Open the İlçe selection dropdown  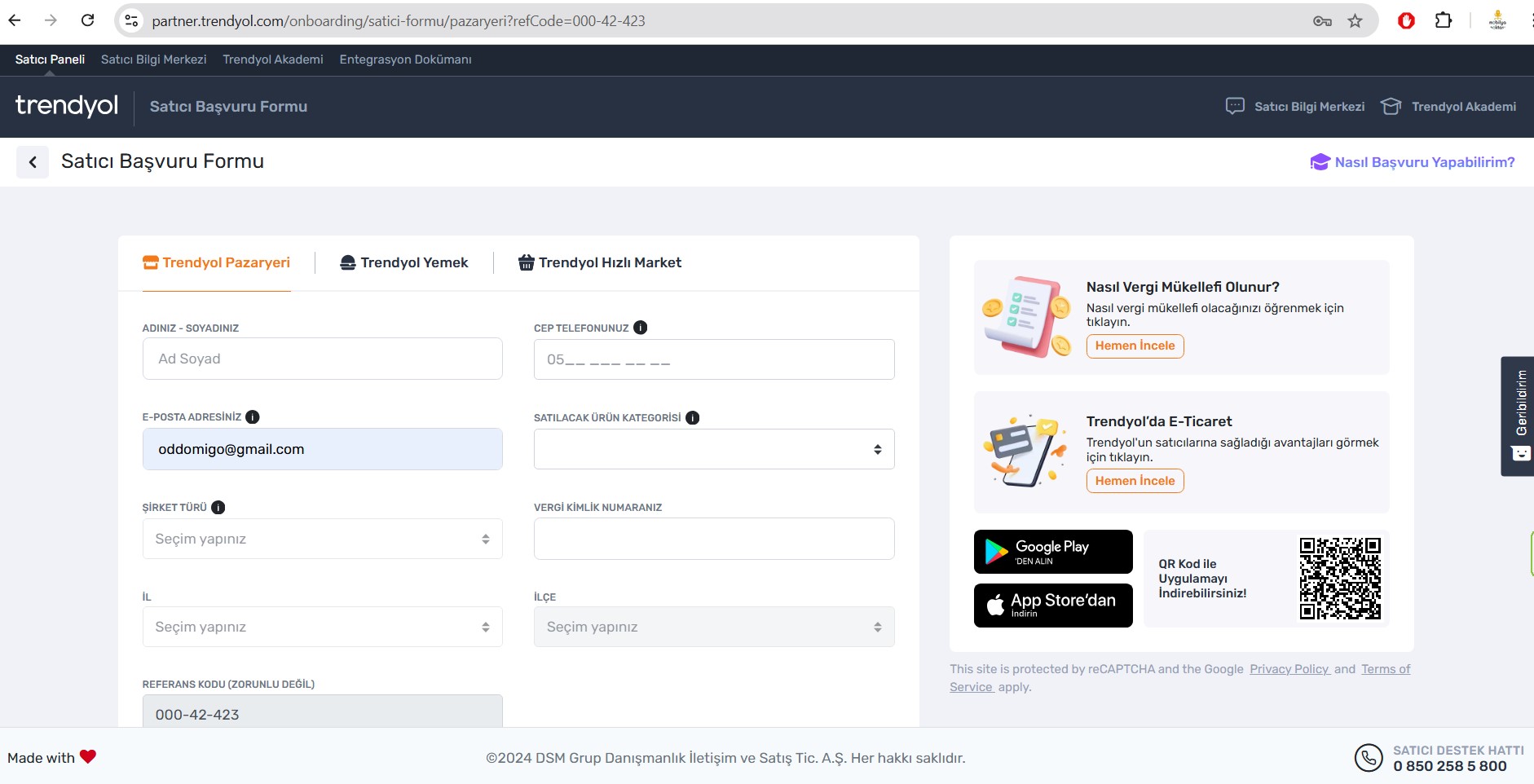[714, 627]
